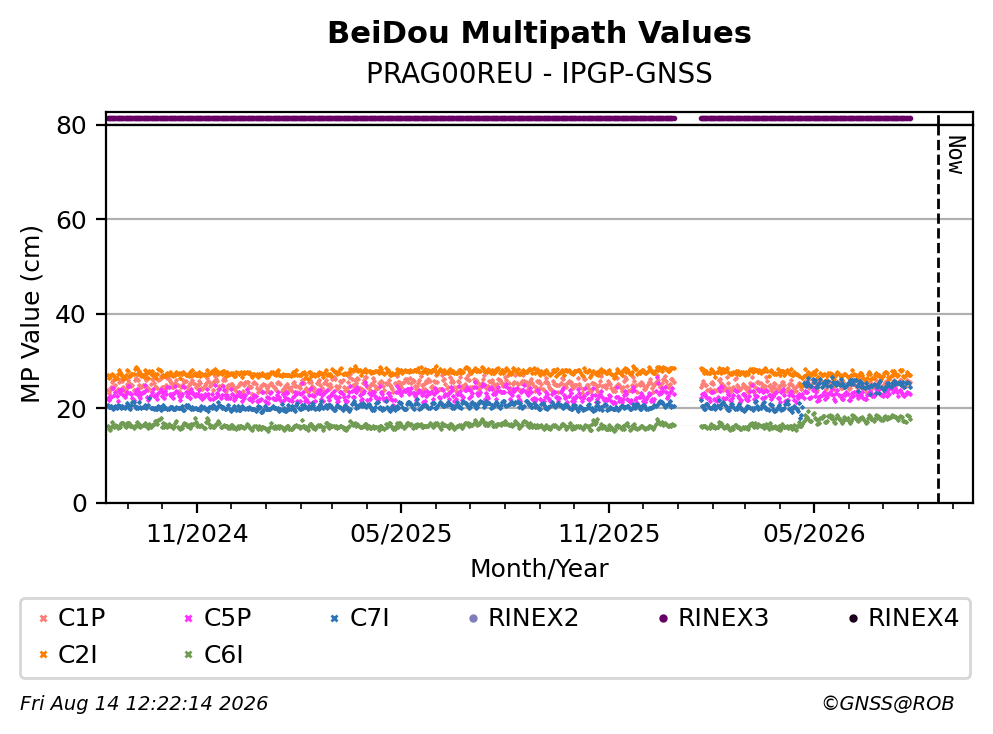
Task: Click the C2I orange legend marker
Action: point(43,655)
